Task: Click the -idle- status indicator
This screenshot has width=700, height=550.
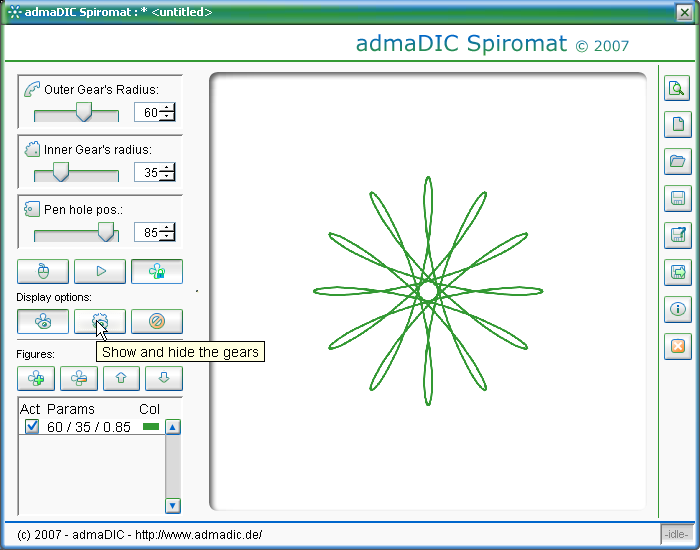Action: (676, 534)
